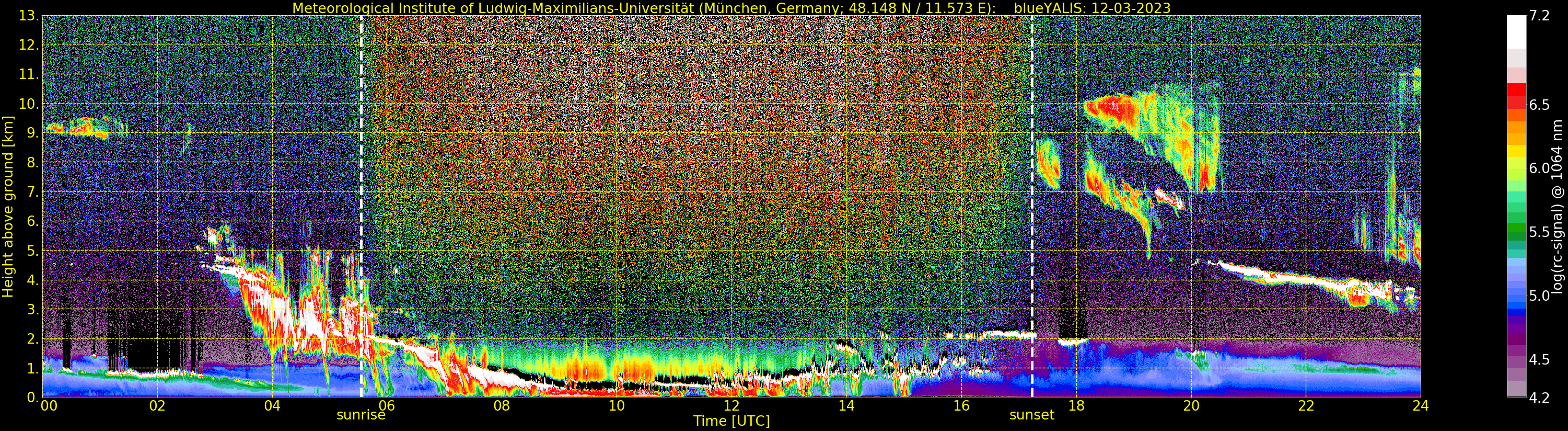Screen dimensions: 1568x431
Task: Click the '12.' tick on the height axis
Action: pyautogui.click(x=29, y=45)
